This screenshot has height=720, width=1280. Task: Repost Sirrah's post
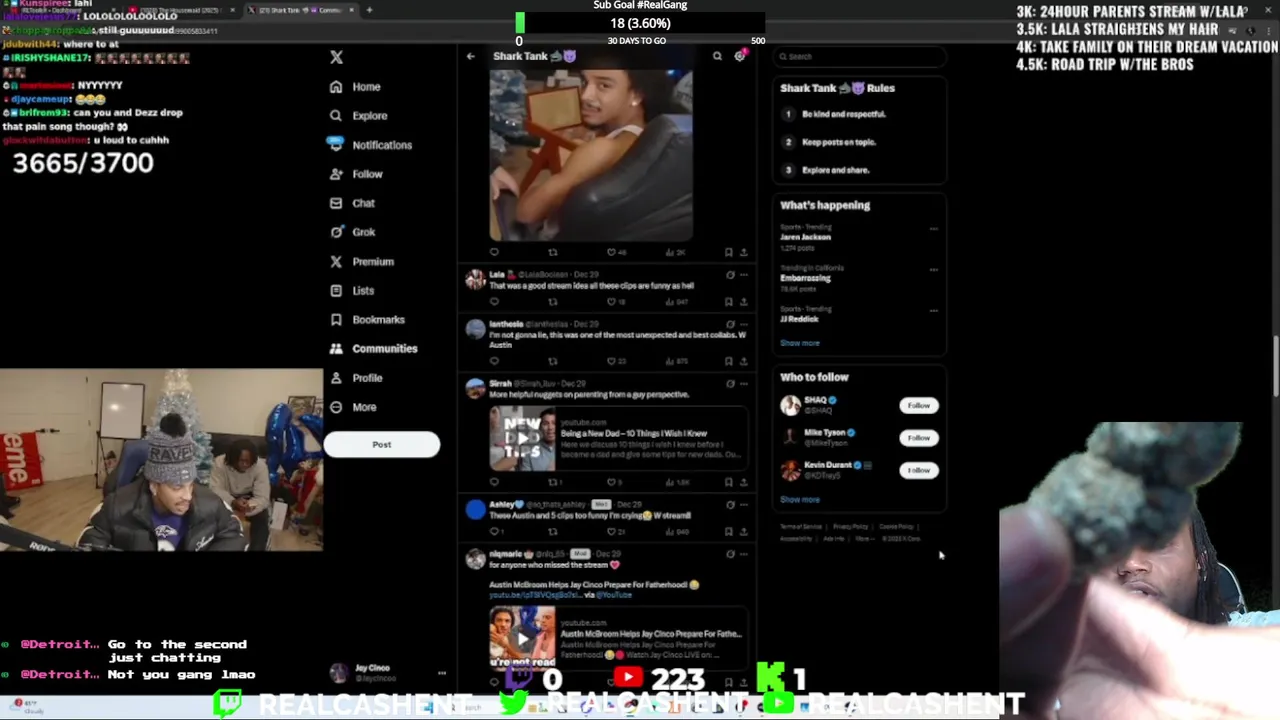coord(553,482)
